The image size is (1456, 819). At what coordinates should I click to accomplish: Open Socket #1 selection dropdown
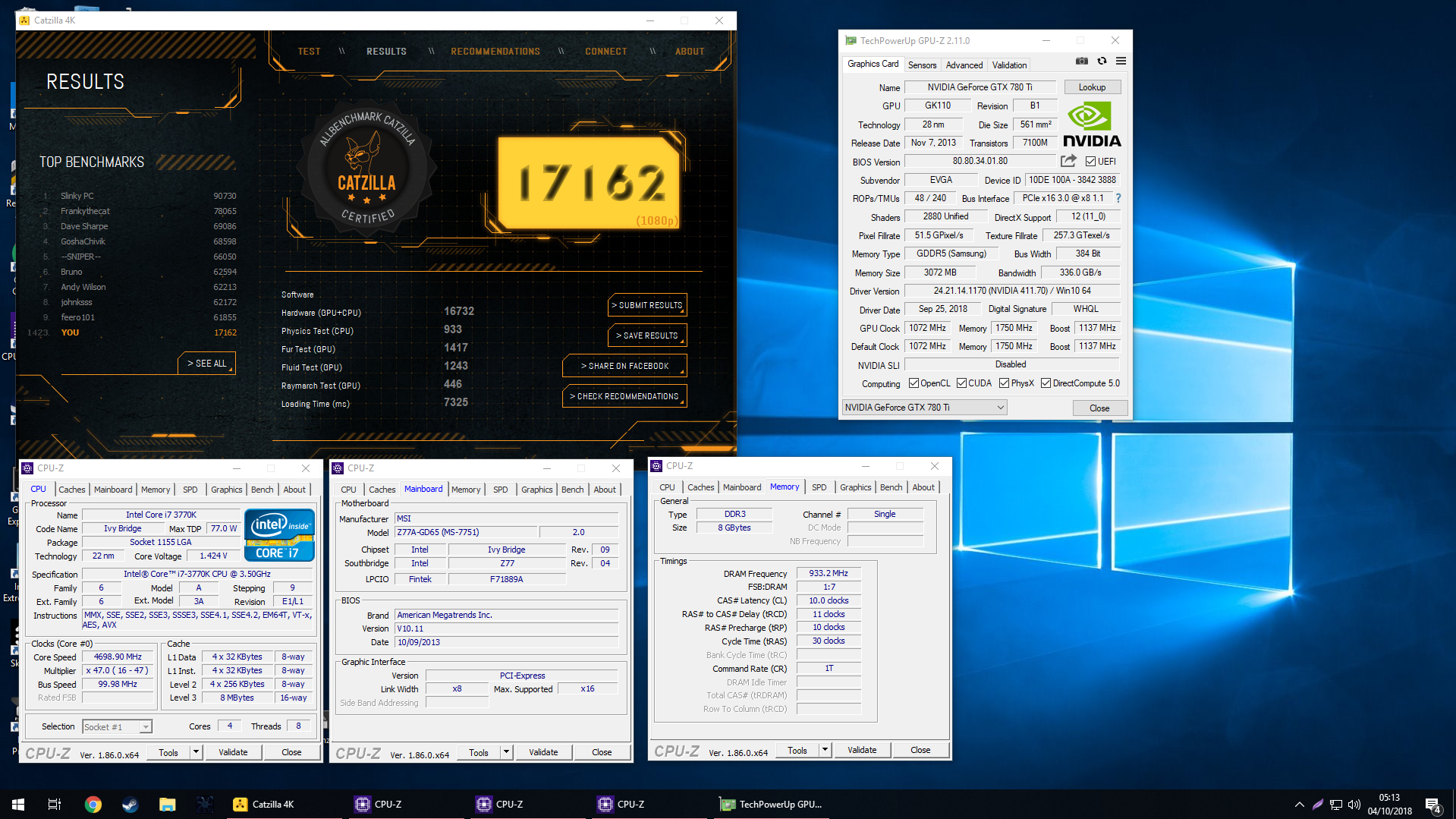[117, 727]
